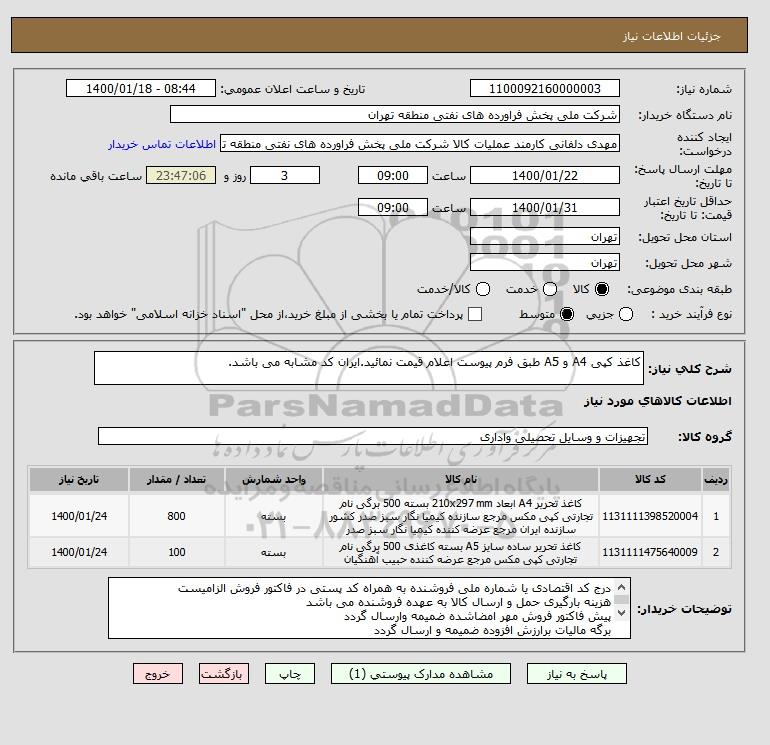Viewport: 770px width, 745px height.
Task: Click the کد کالا column header
Action: tap(650, 479)
